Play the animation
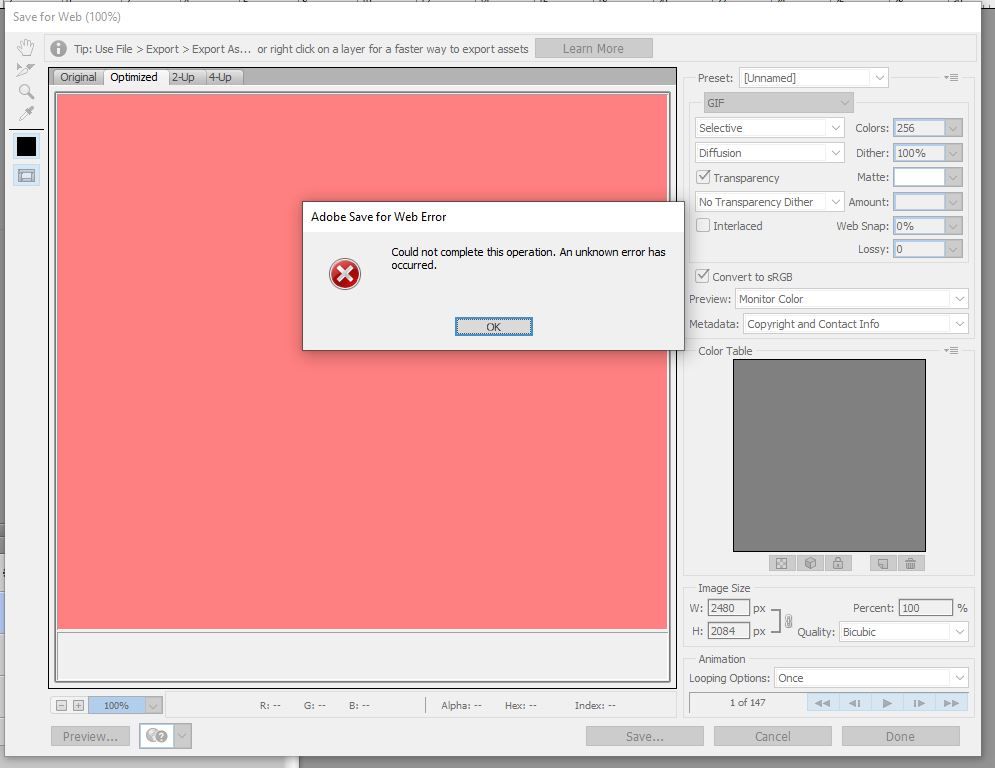 point(887,703)
